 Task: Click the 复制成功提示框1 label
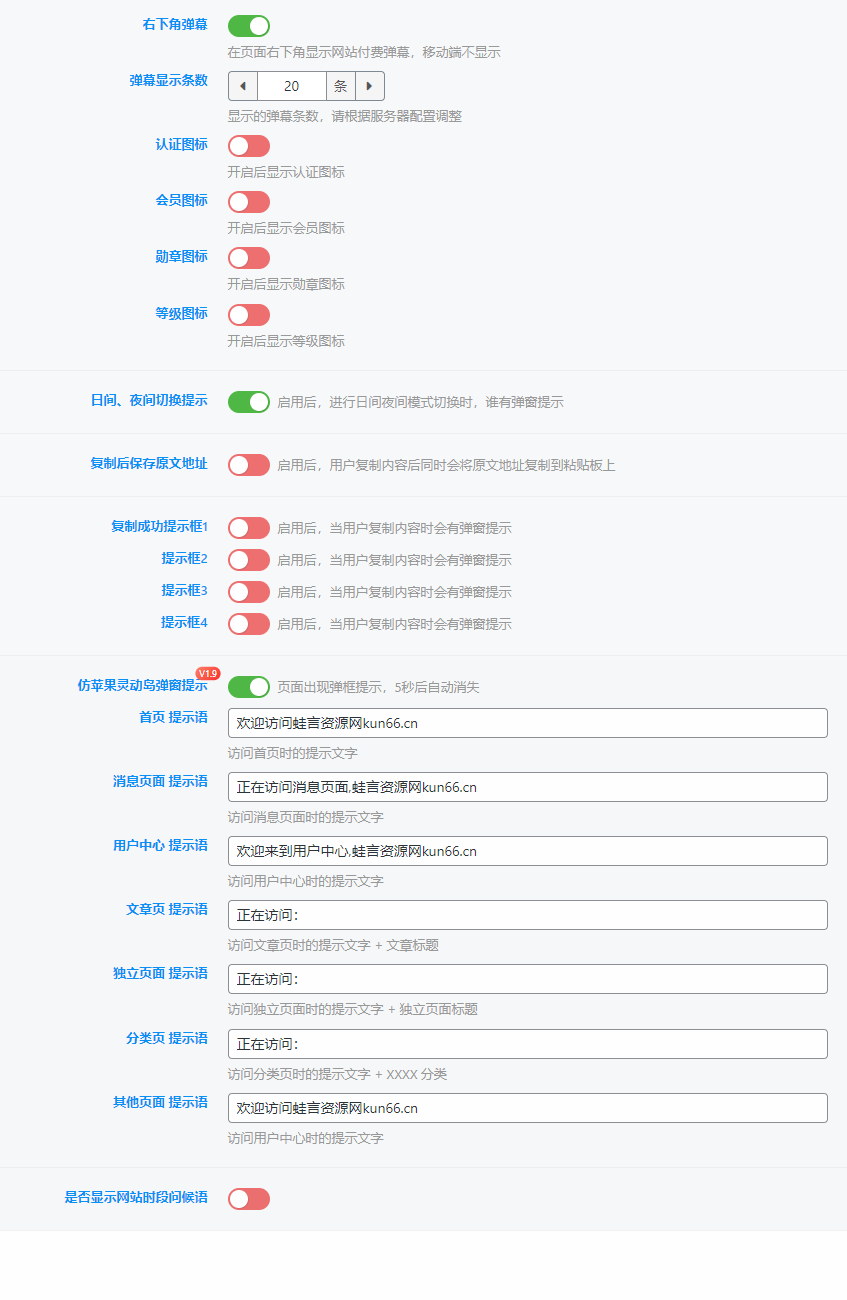159,526
